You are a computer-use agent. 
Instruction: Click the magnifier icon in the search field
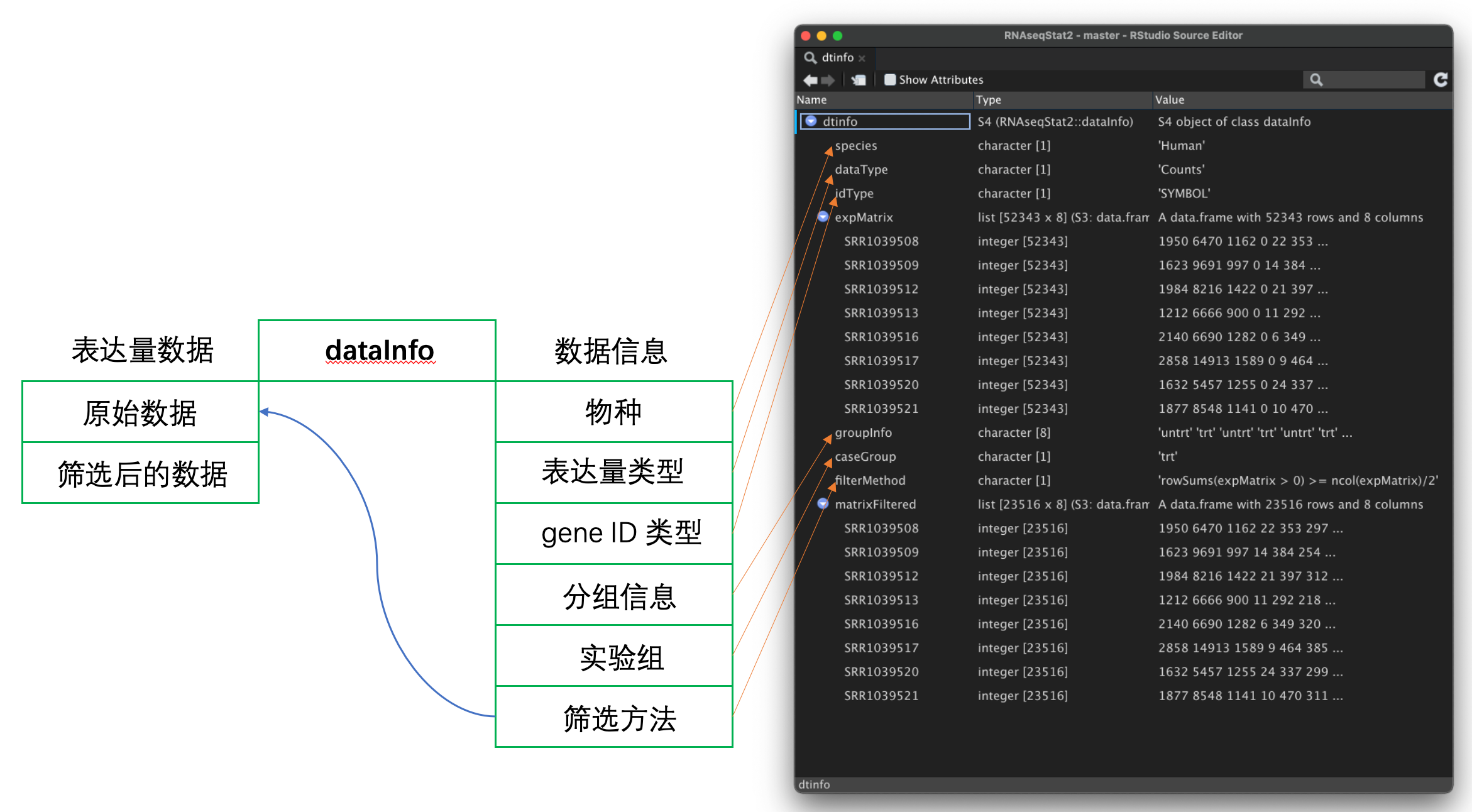pos(1316,80)
